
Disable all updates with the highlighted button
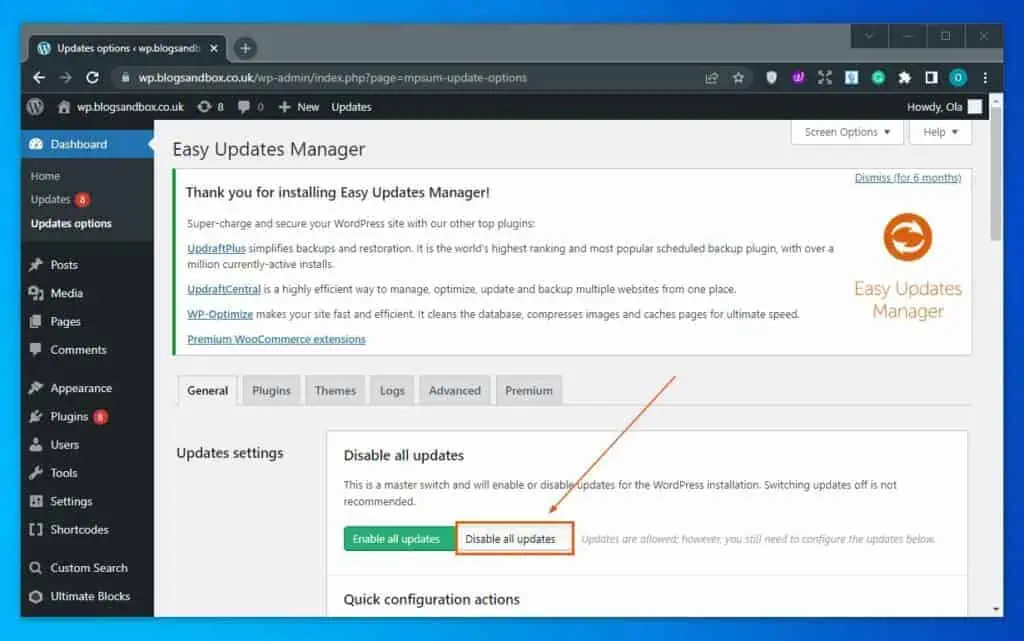coord(513,538)
